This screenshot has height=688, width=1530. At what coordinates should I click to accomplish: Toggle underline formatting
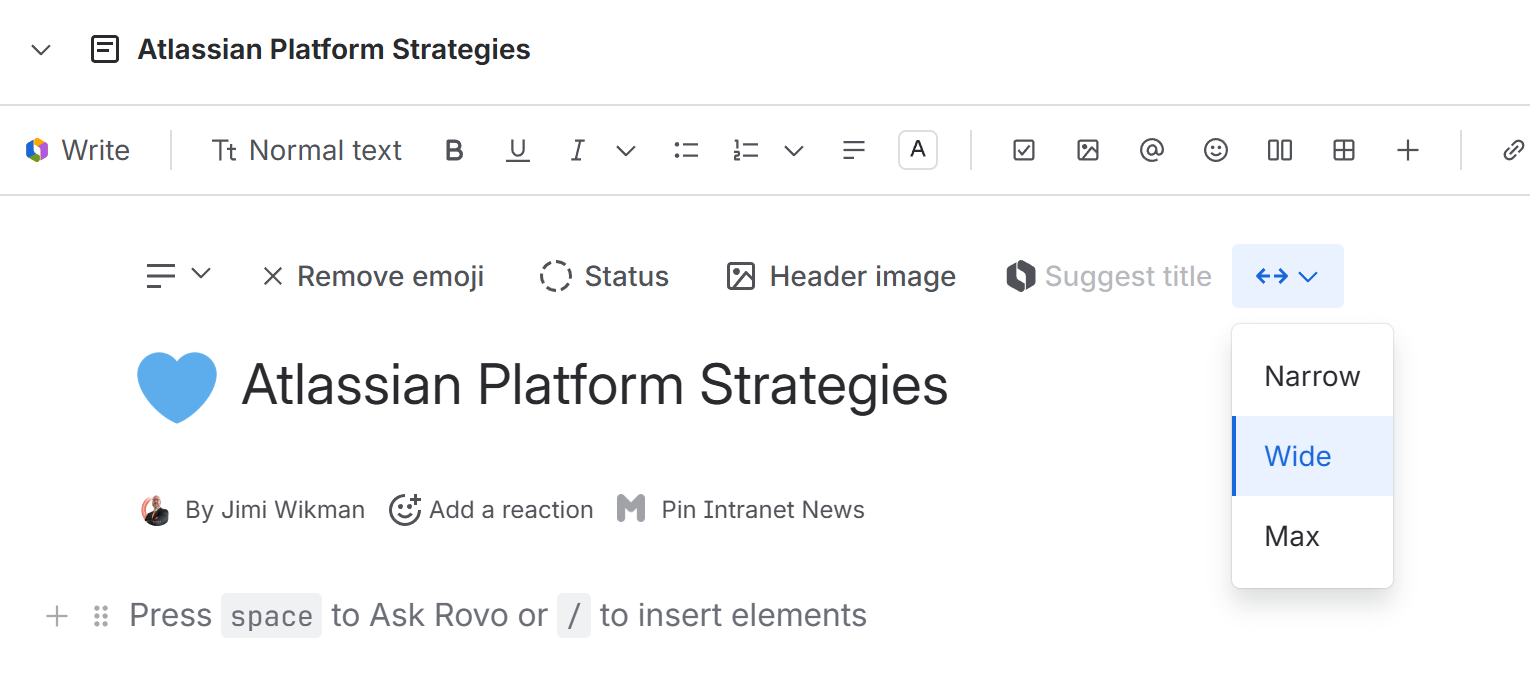click(517, 151)
